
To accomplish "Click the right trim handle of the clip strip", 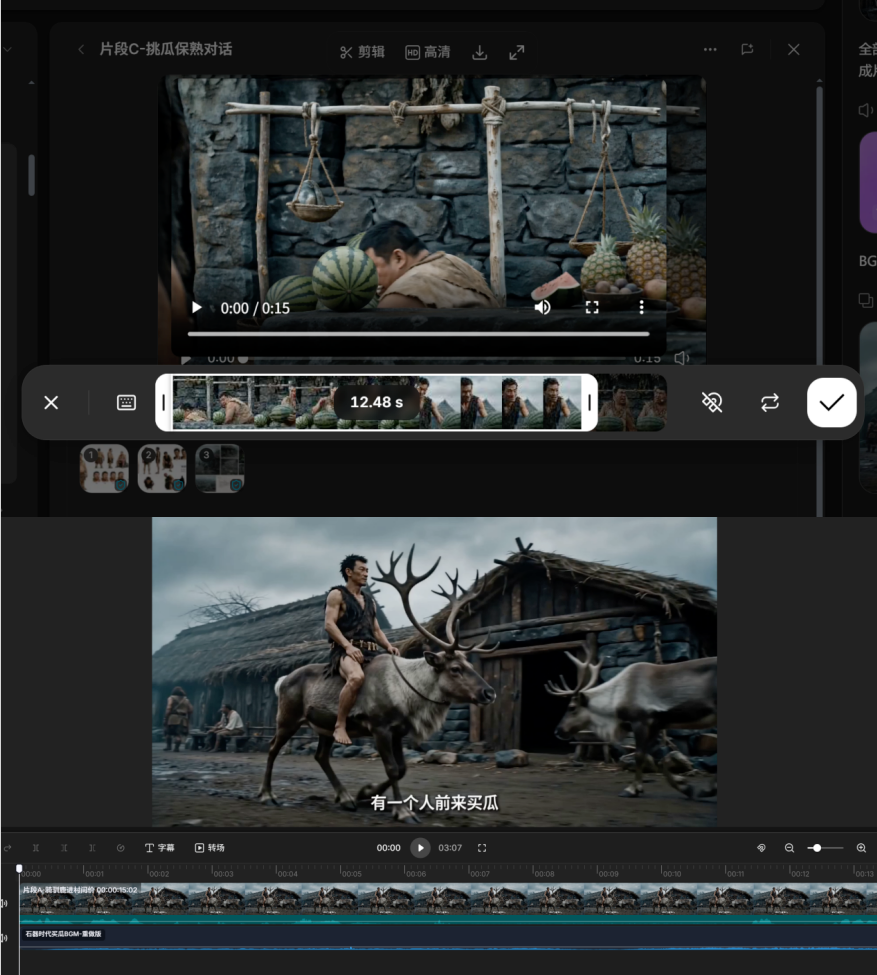I will tap(590, 402).
